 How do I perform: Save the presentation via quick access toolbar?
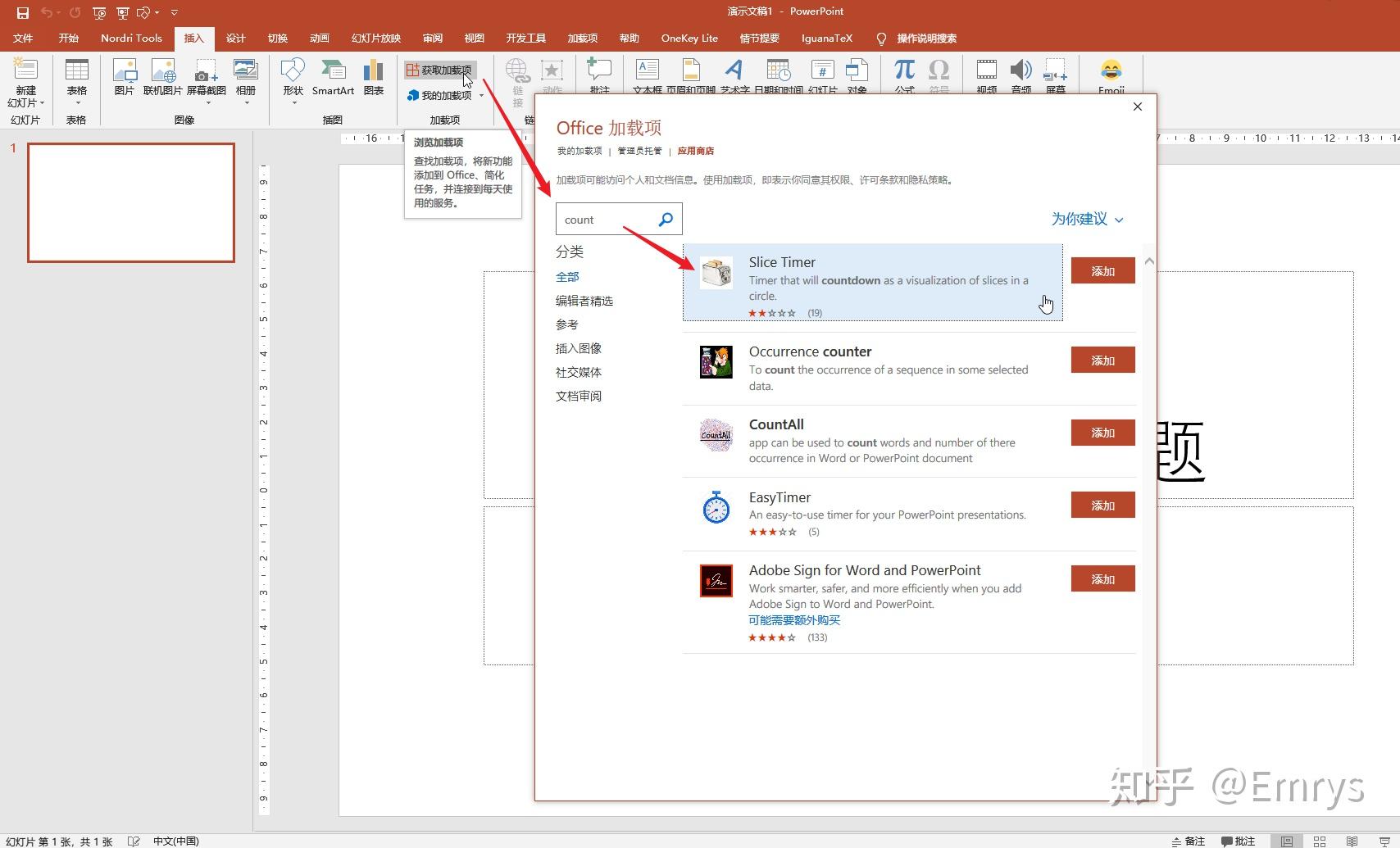click(22, 12)
